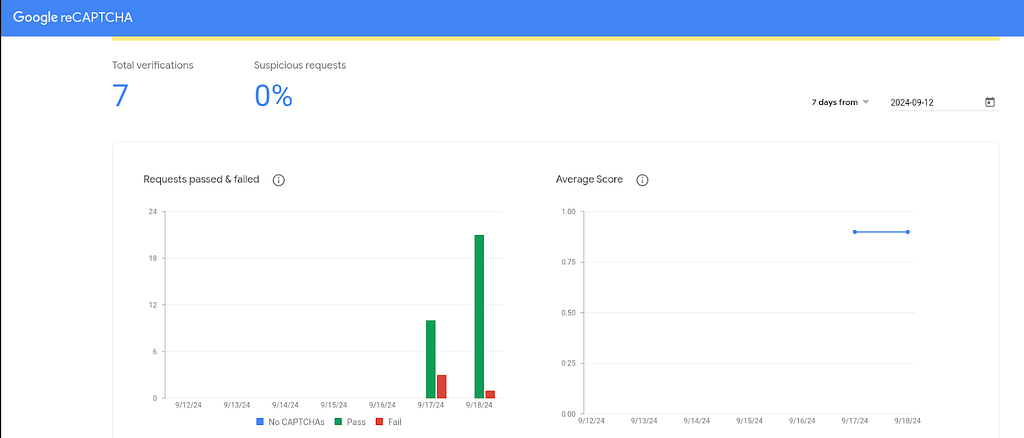Image resolution: width=1024 pixels, height=438 pixels.
Task: Click the 'Requests passed & failed' title
Action: click(201, 180)
